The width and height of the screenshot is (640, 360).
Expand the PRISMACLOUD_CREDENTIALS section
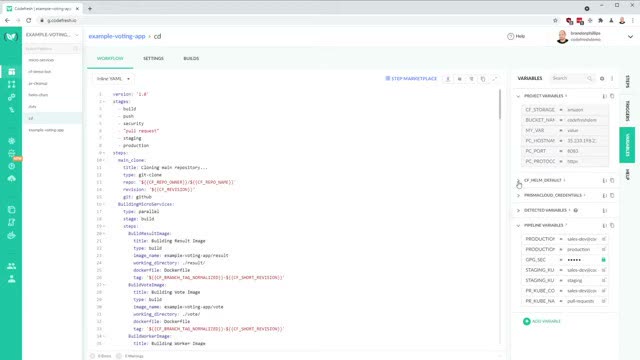click(518, 196)
